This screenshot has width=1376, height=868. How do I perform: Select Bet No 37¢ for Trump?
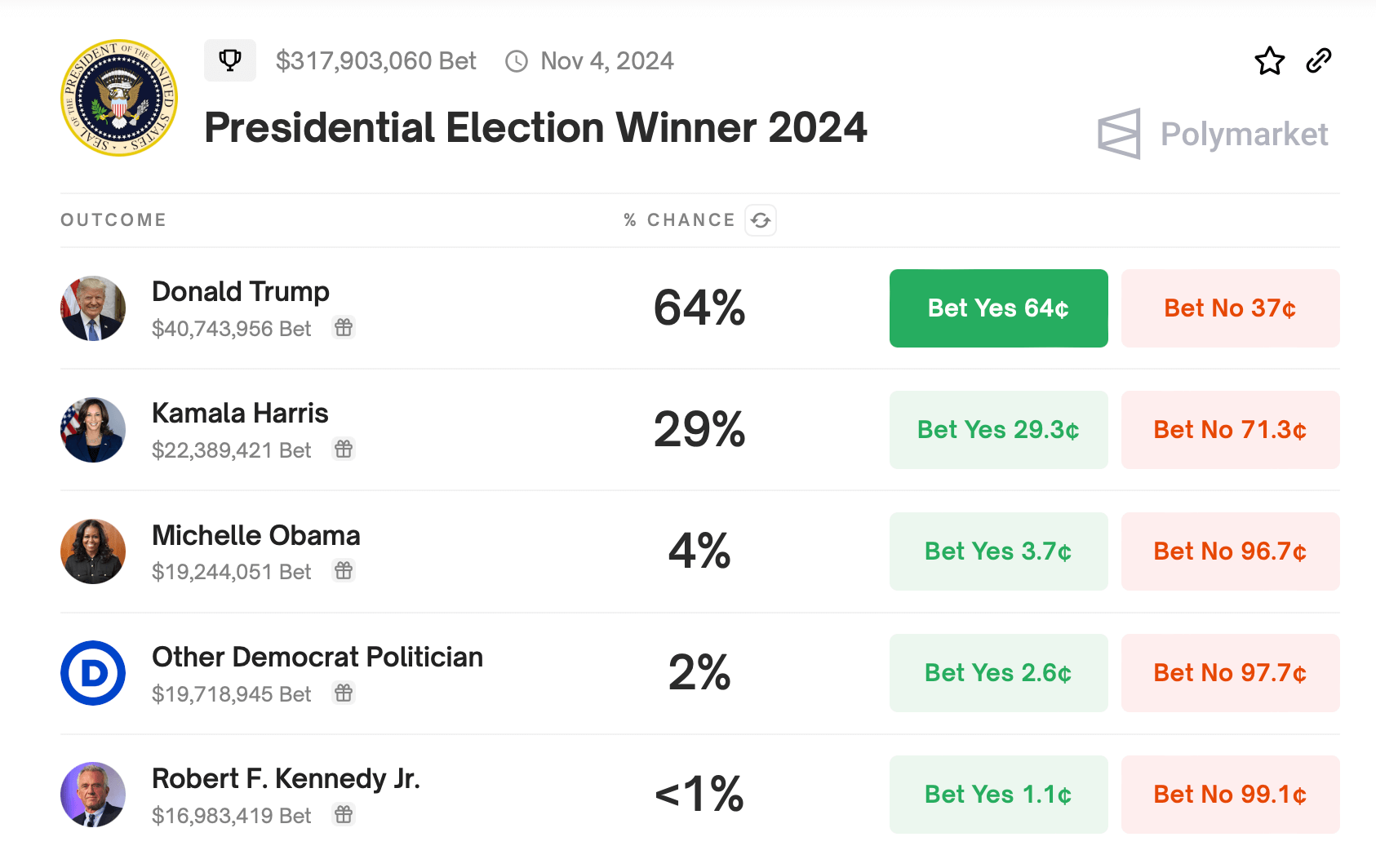click(1230, 308)
